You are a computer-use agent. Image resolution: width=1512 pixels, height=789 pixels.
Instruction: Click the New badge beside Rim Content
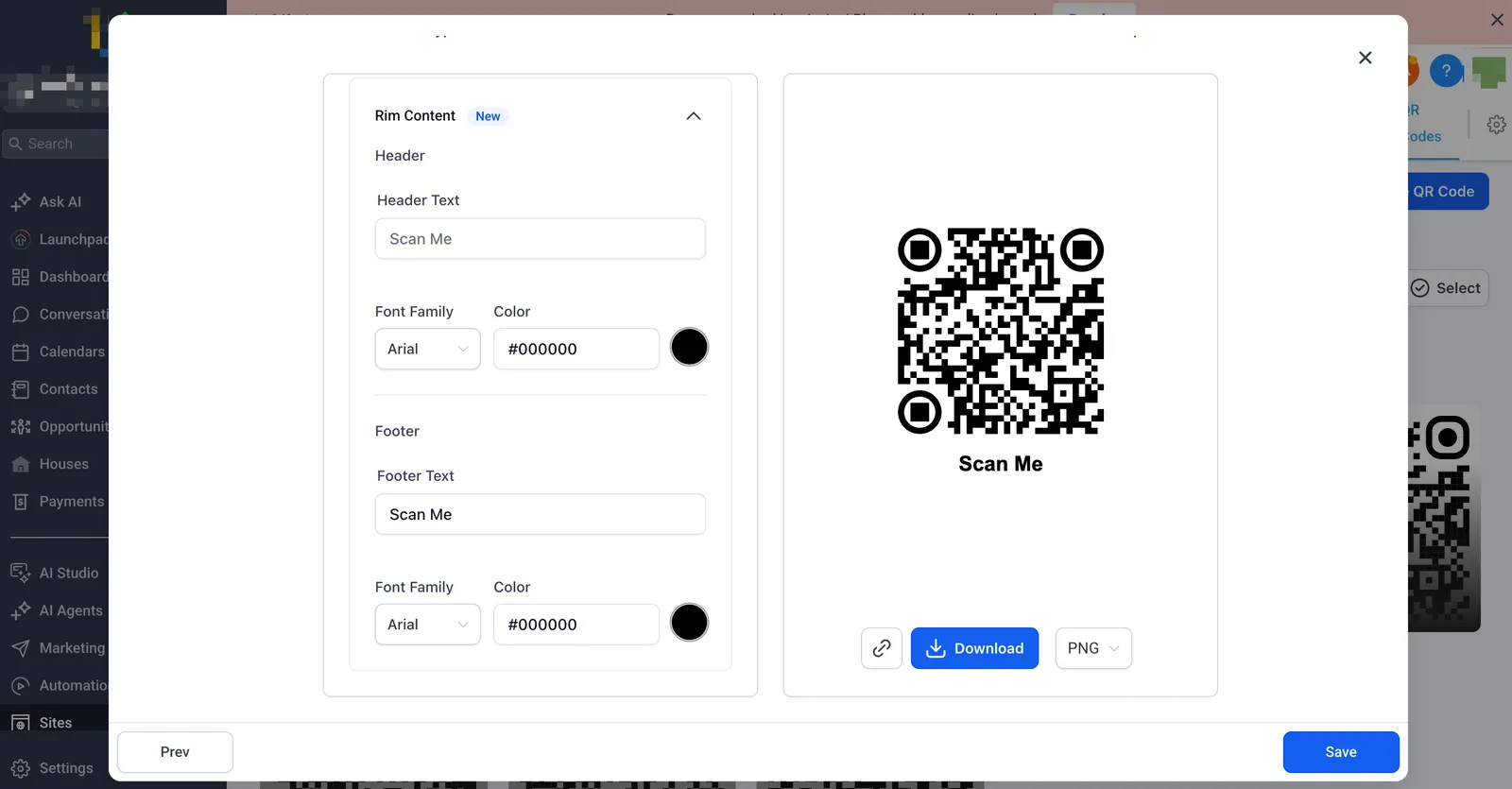pos(488,116)
